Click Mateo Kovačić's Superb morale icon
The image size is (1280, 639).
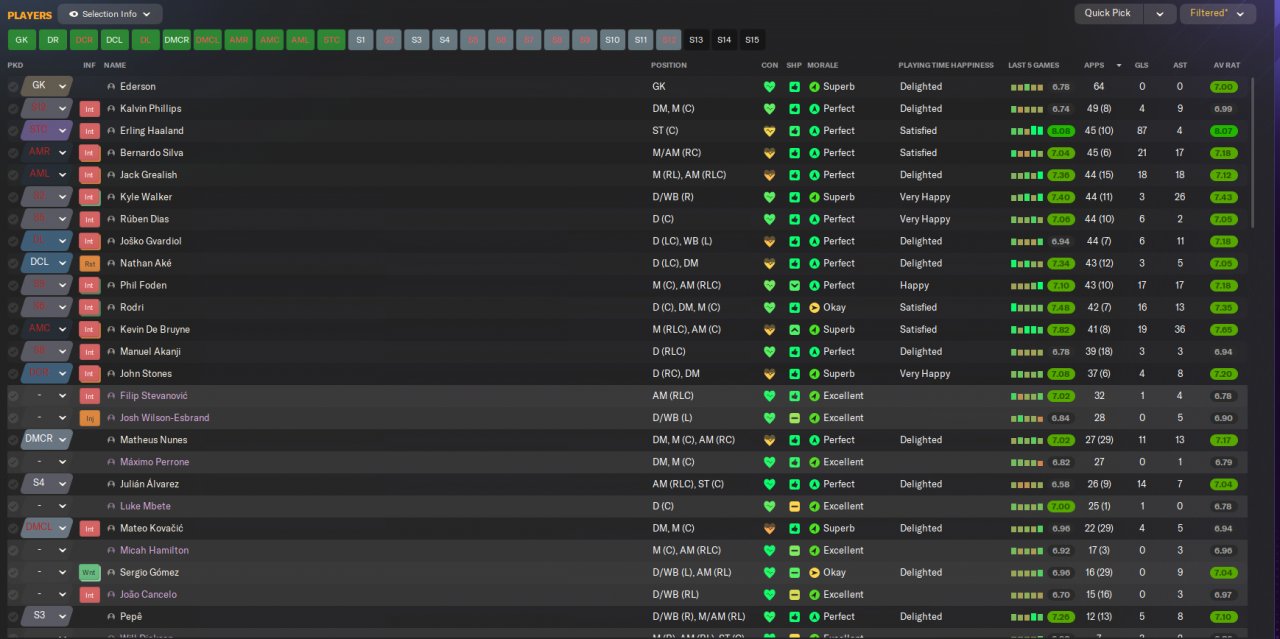814,528
